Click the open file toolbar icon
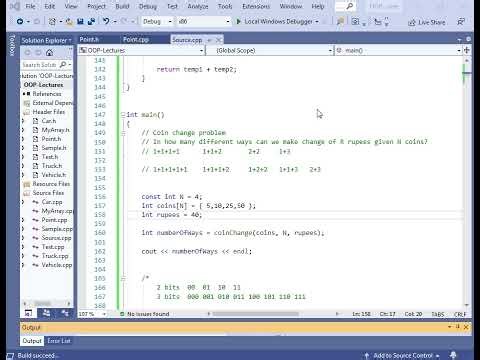The image size is (480, 360). (x=69, y=22)
